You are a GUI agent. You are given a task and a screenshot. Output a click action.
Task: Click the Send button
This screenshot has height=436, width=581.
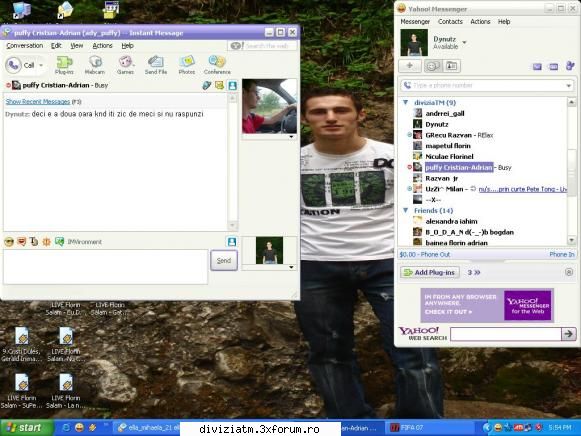(x=224, y=260)
